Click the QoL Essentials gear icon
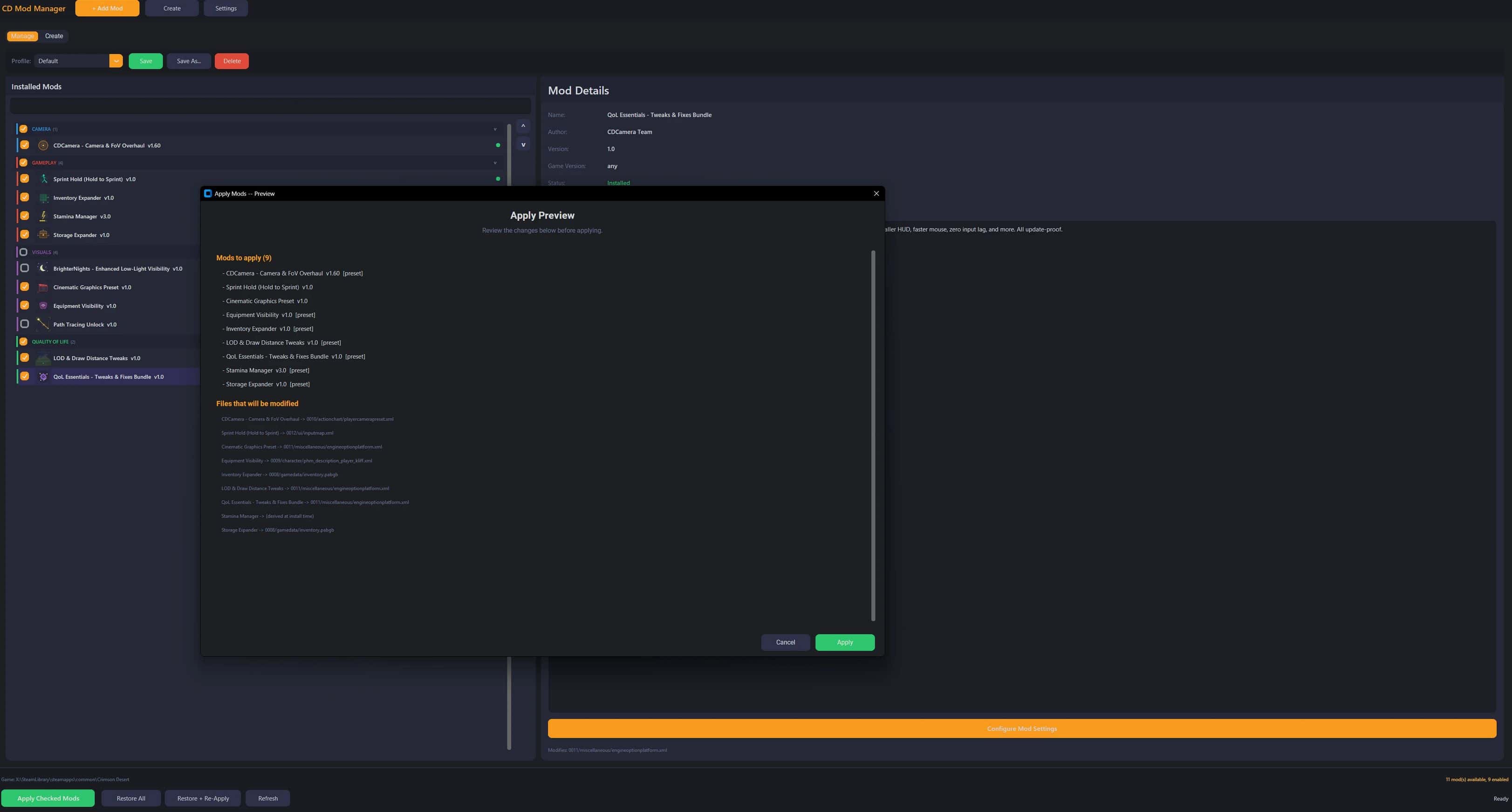This screenshot has width=1512, height=812. pyautogui.click(x=43, y=377)
